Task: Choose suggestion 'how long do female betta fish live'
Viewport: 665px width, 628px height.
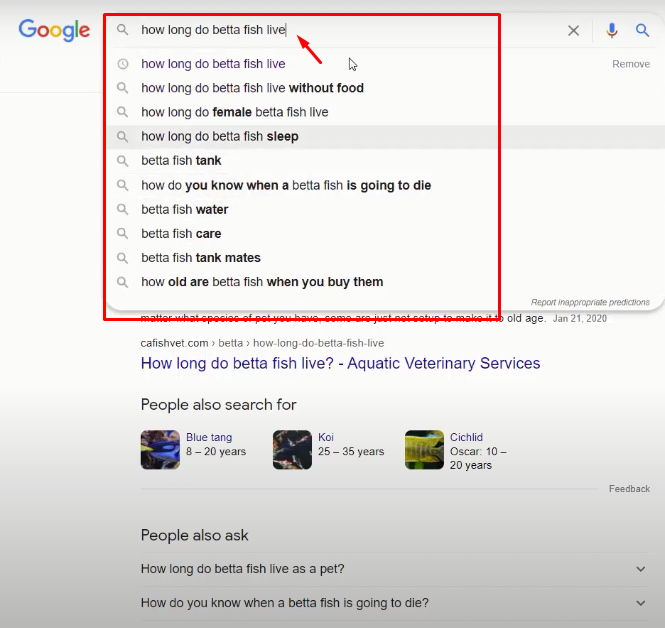Action: (x=235, y=112)
